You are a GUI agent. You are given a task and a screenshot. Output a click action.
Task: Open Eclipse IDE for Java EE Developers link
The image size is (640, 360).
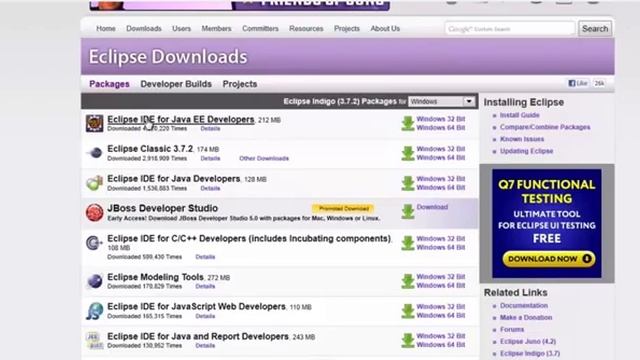tap(181, 120)
